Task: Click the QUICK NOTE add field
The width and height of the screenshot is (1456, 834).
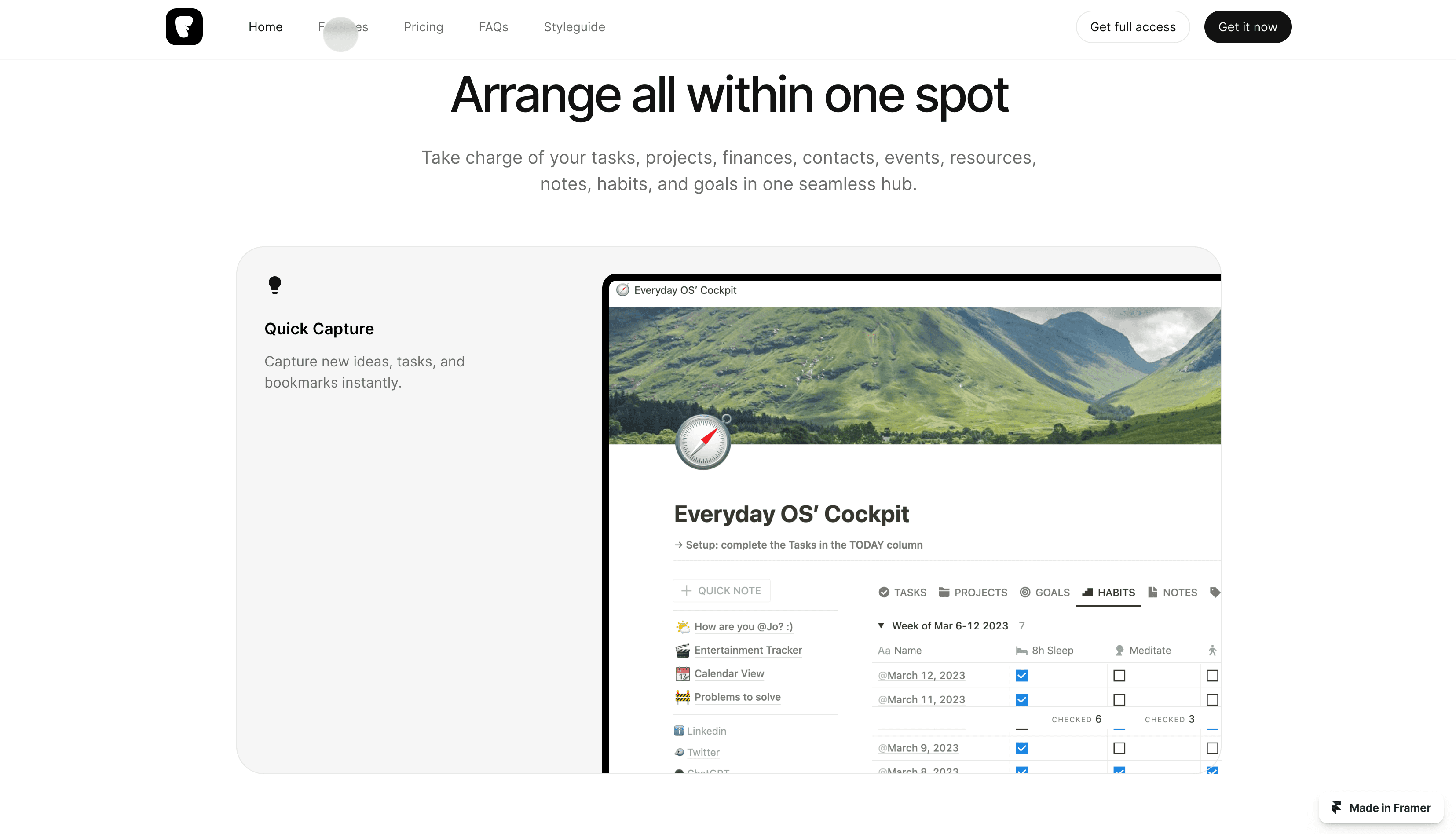Action: 722,591
